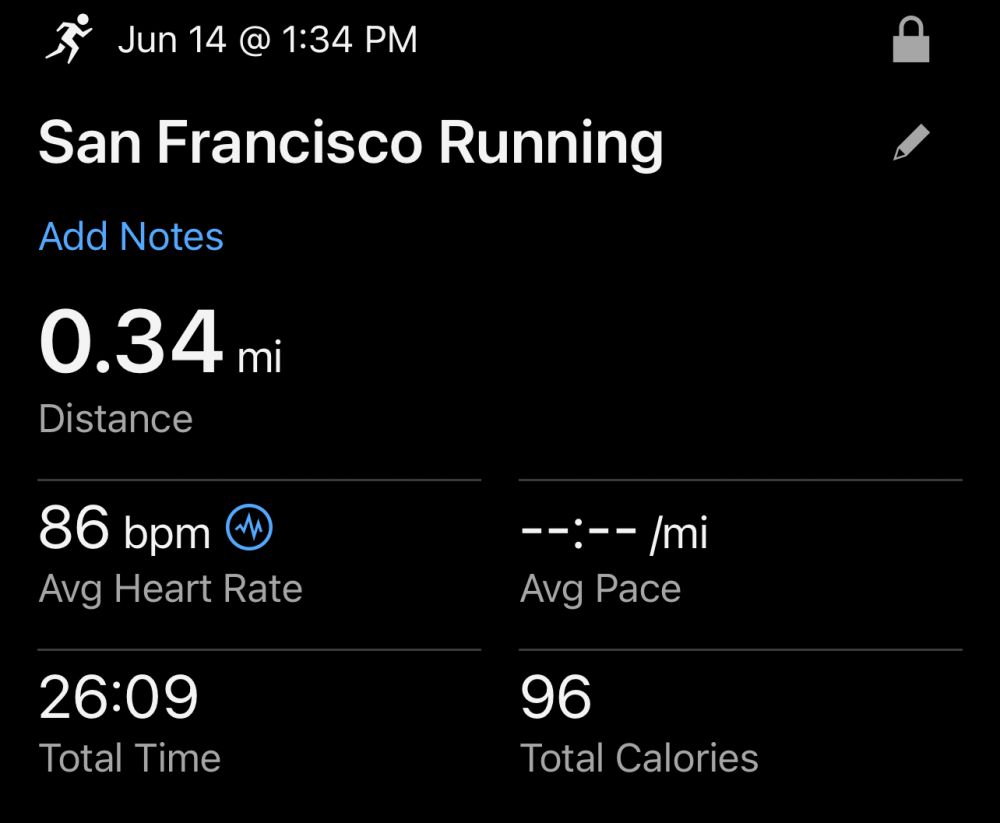Tap the running activity type icon

(68, 40)
